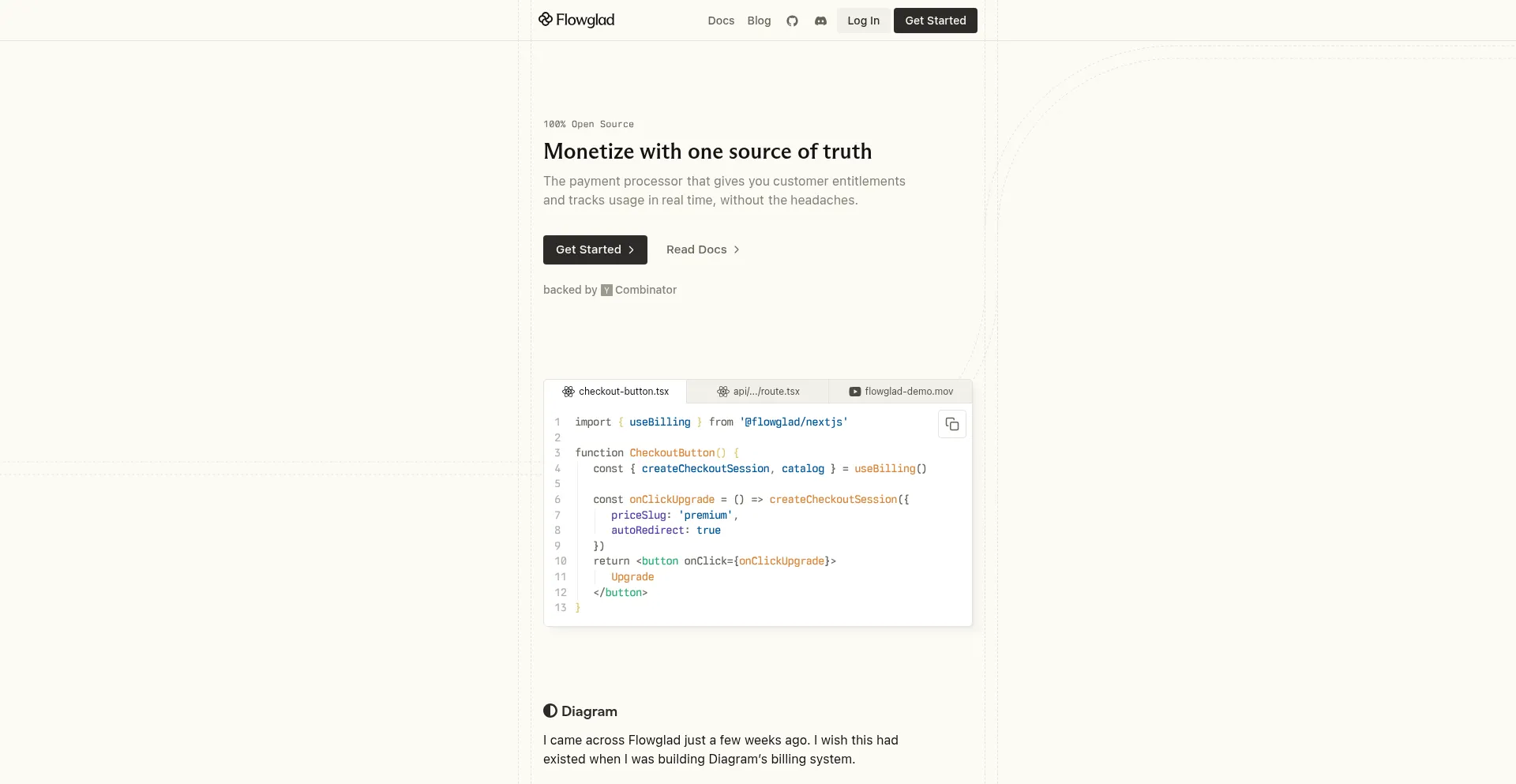Screen dimensions: 1516x784
Task: Open the GitHub repository icon
Action: click(792, 21)
